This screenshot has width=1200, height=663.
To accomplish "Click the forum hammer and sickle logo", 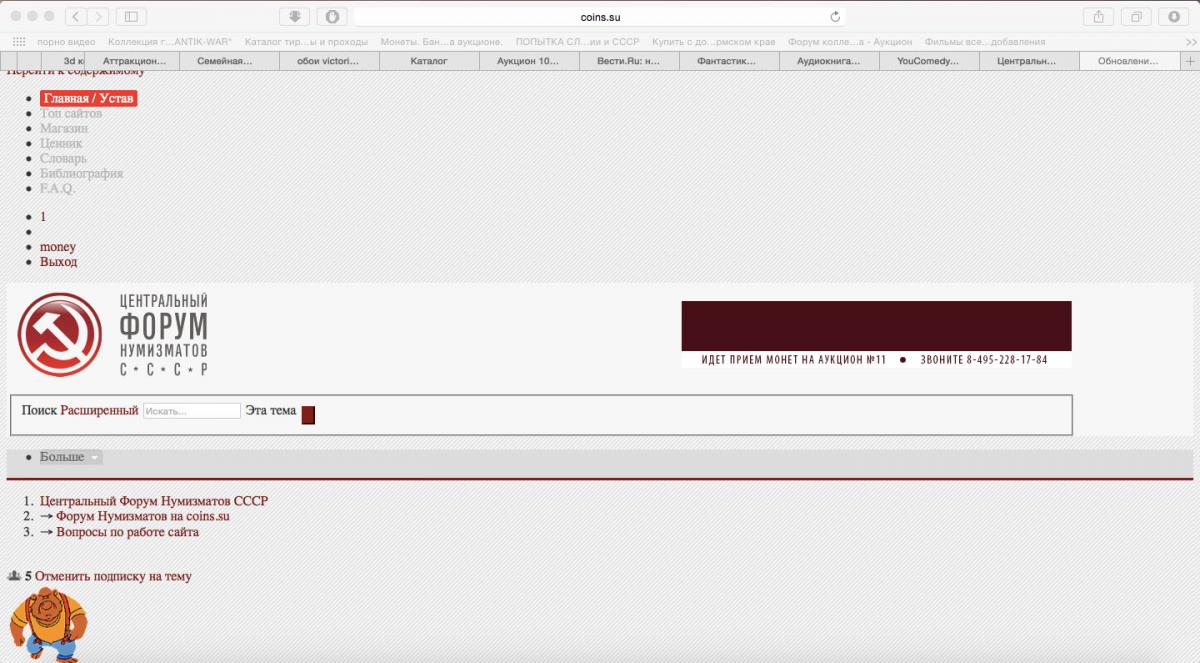I will coord(60,335).
